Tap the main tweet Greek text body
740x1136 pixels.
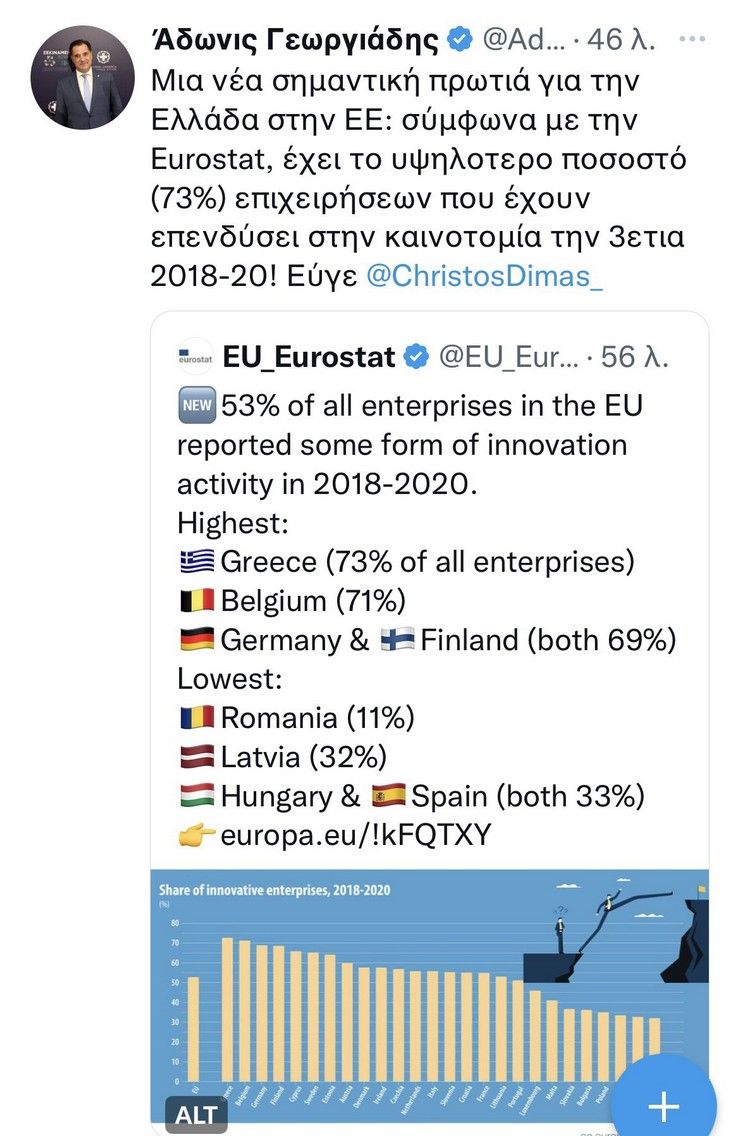[418, 178]
